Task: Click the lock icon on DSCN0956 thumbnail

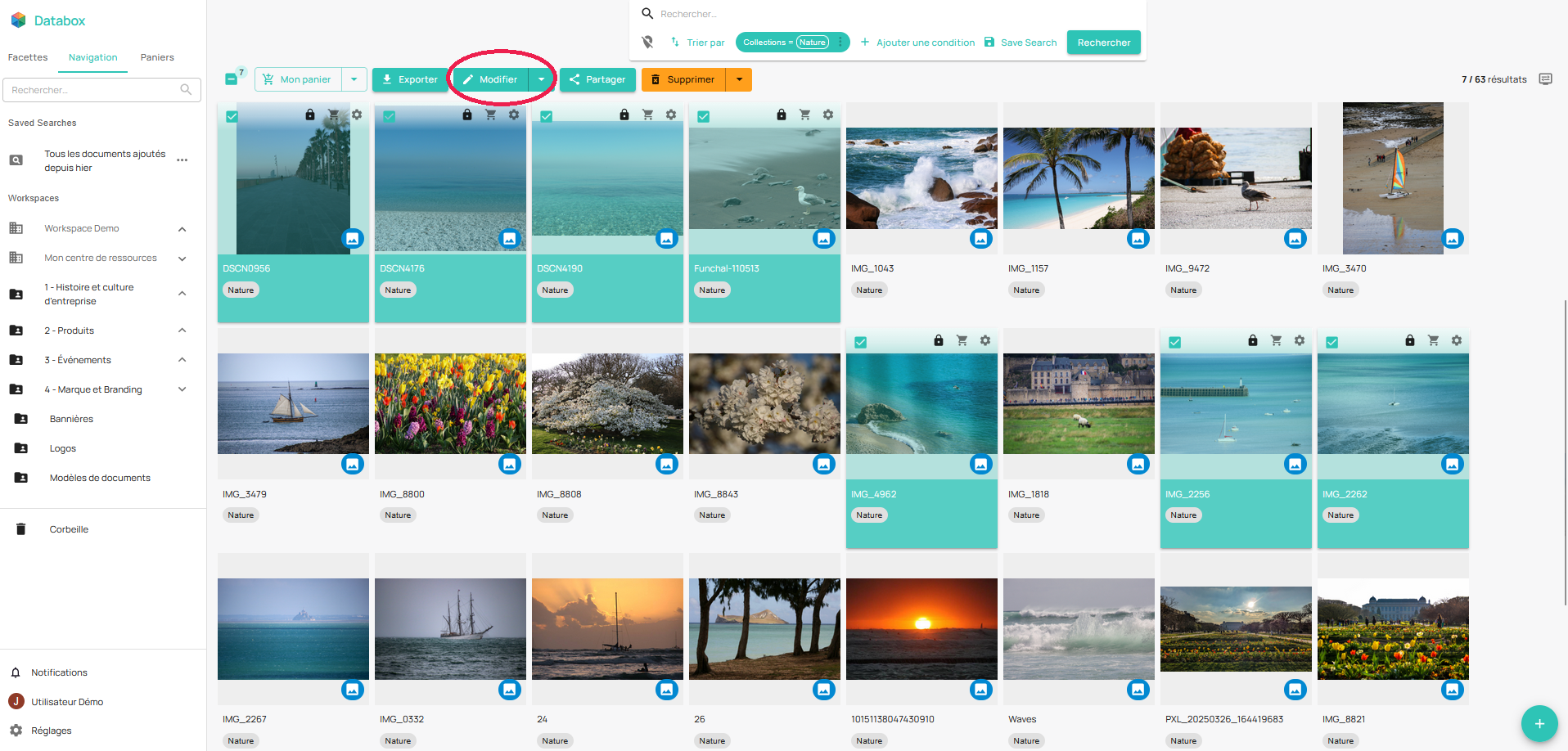Action: coord(309,115)
